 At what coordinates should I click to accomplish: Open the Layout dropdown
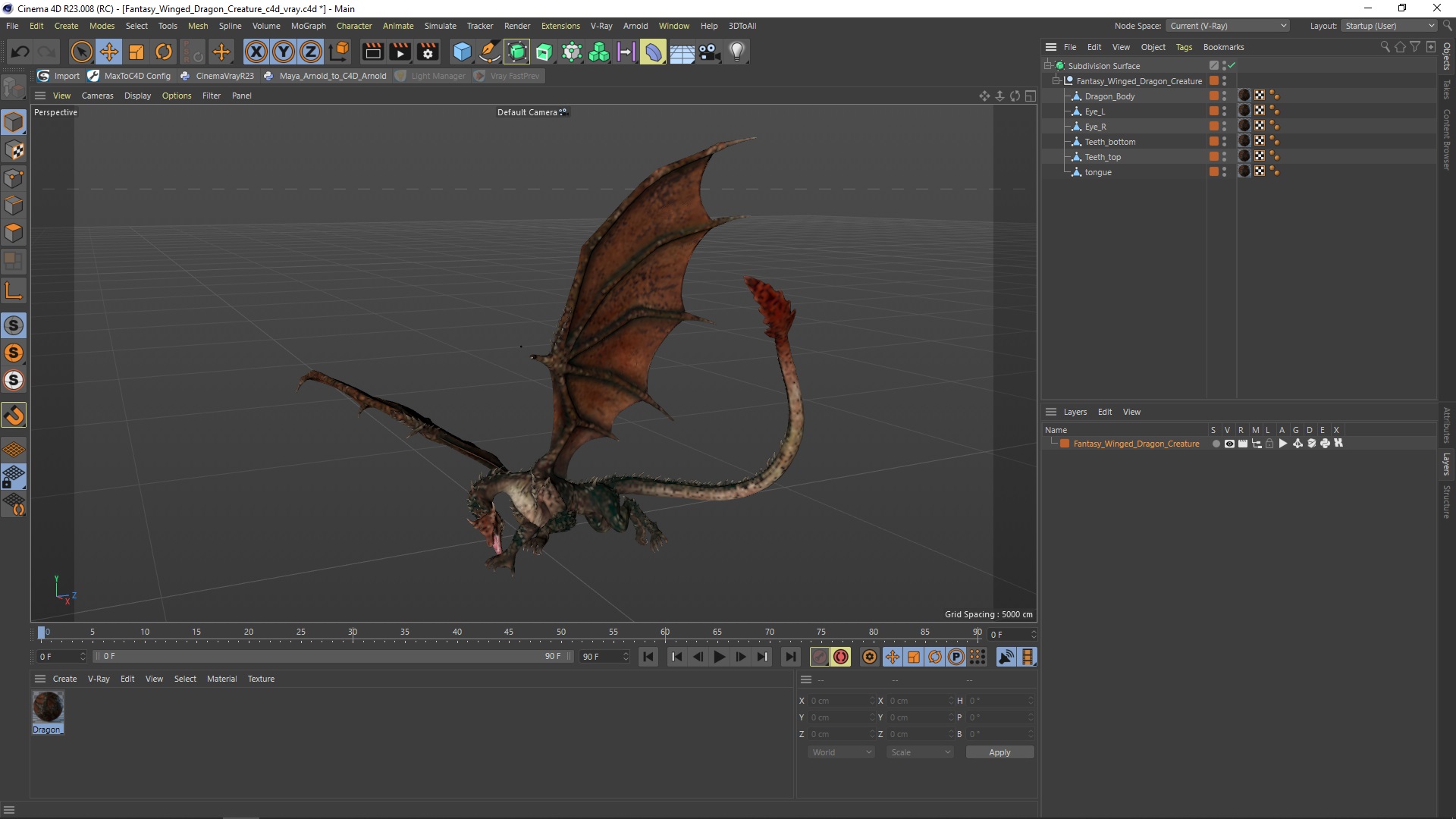(1389, 26)
